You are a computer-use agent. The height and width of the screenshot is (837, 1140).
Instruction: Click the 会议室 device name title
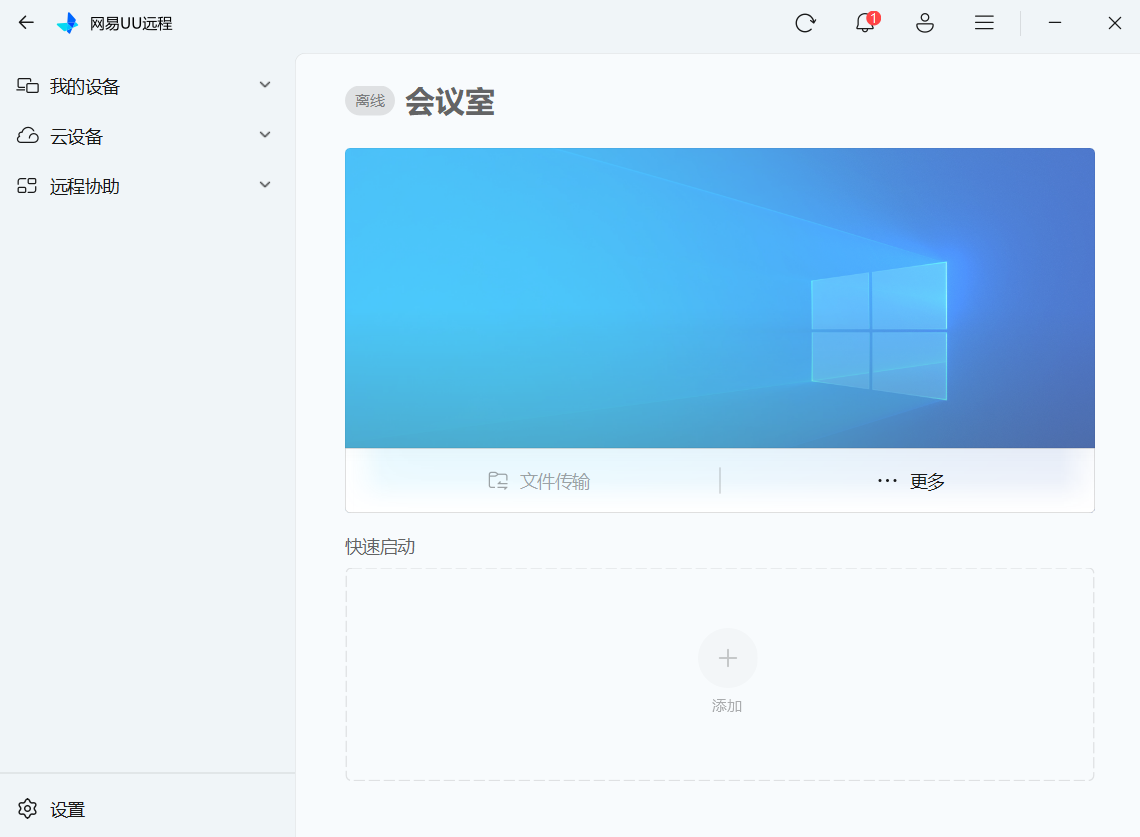pos(449,102)
